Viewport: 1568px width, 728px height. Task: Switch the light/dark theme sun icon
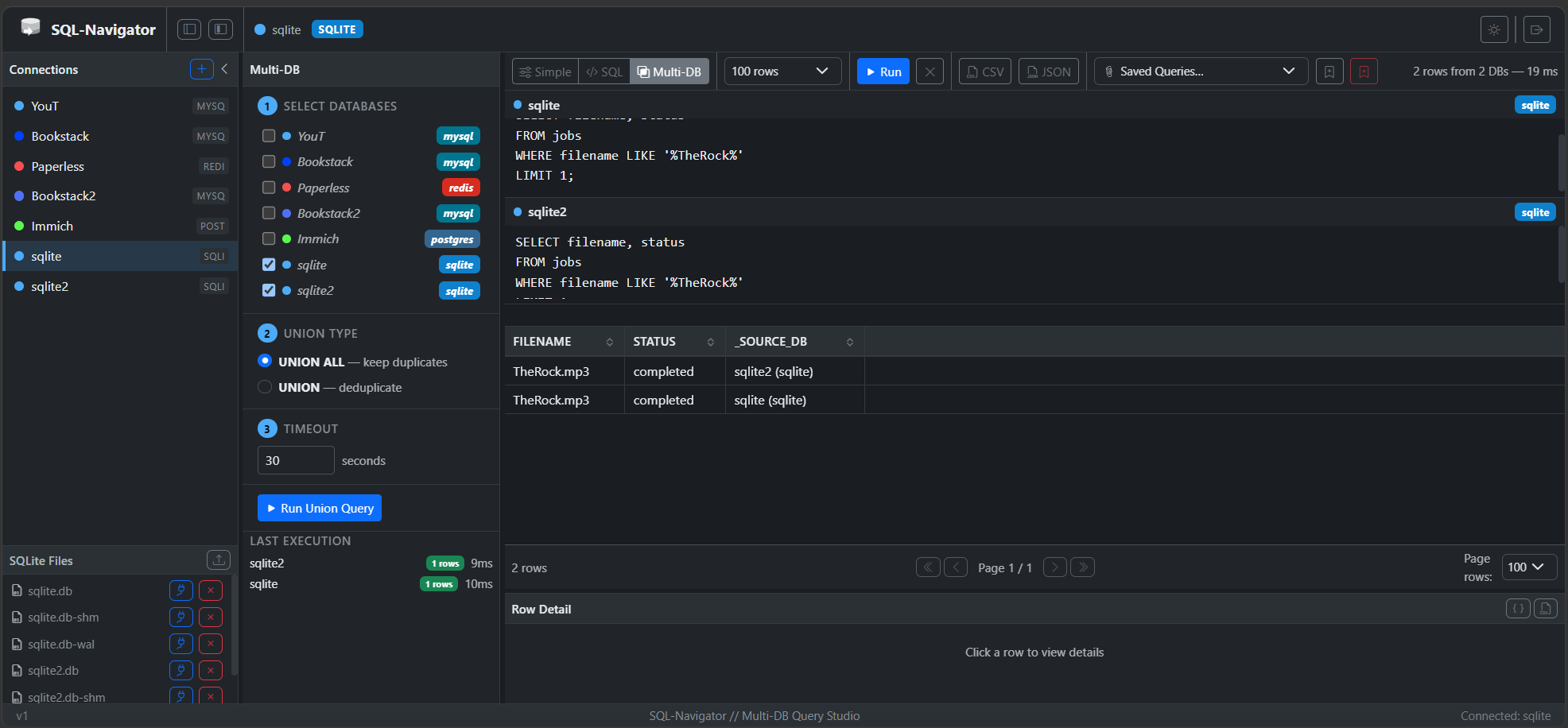(x=1494, y=29)
